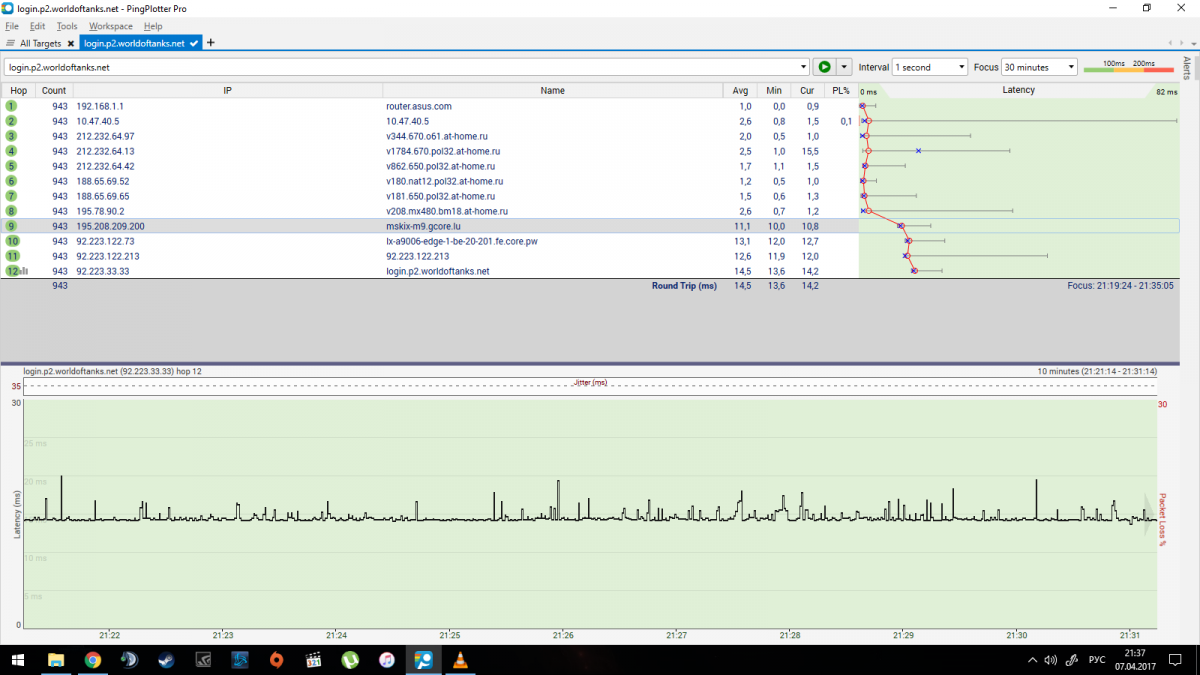Open Steam from the taskbar

pyautogui.click(x=165, y=660)
